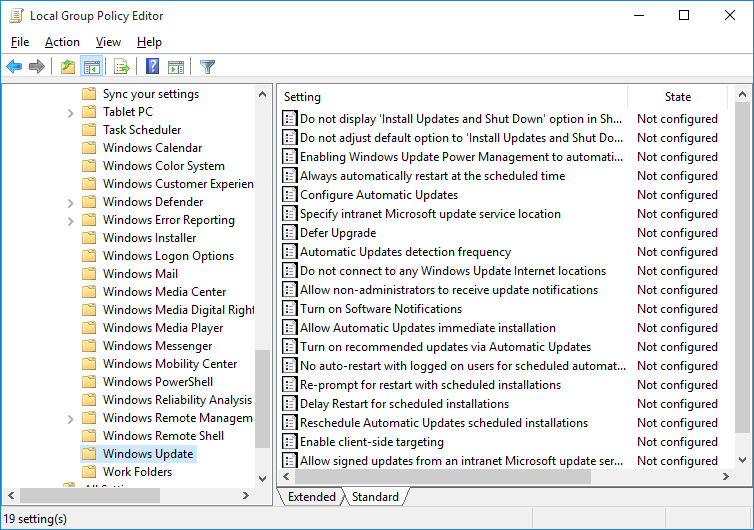Viewport: 754px width, 530px height.
Task: Click the Filter funnel icon
Action: click(x=207, y=67)
